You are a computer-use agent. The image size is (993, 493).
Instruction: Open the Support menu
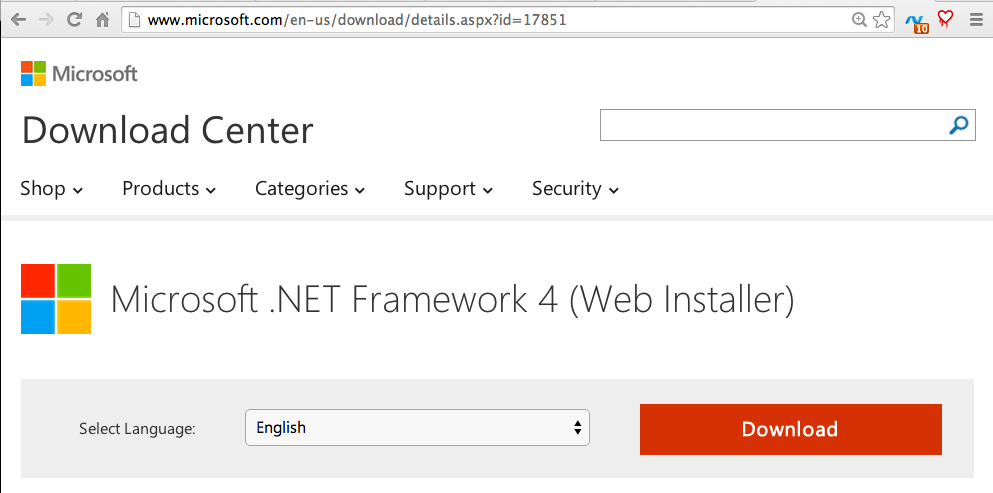point(448,189)
